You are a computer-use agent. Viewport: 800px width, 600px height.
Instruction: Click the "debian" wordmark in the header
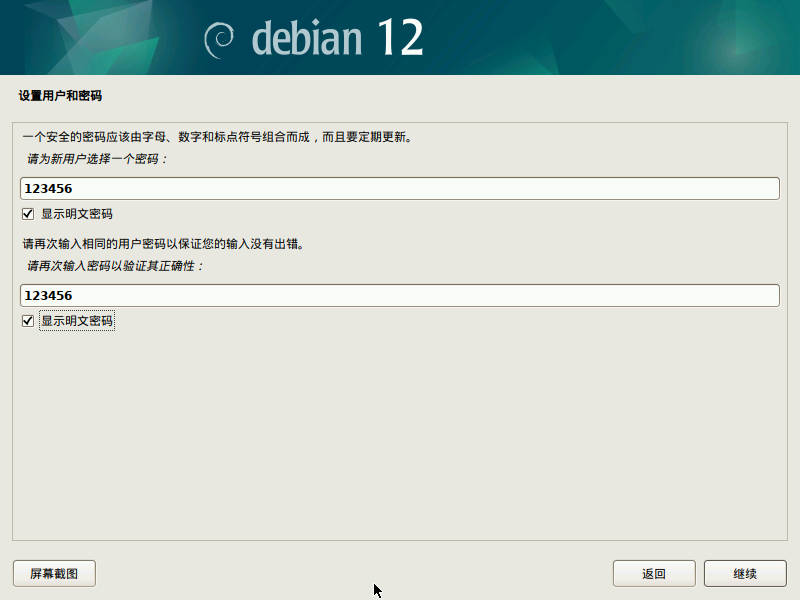click(307, 38)
